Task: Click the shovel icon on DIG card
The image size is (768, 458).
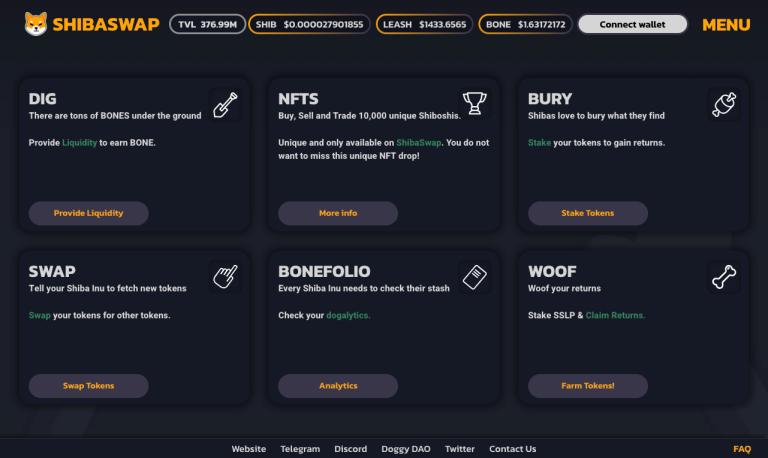Action: tap(225, 105)
